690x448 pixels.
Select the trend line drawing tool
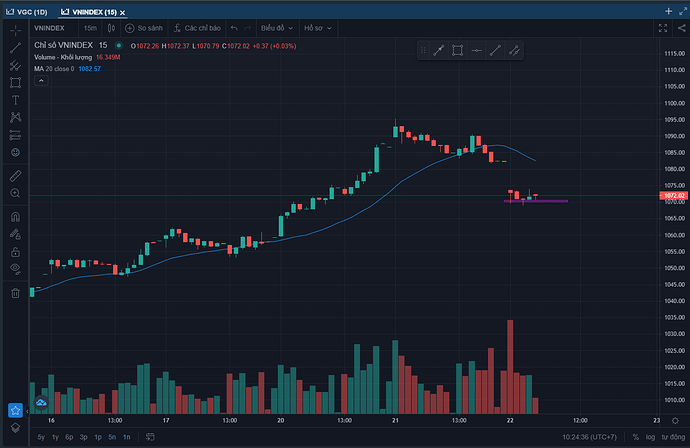pyautogui.click(x=15, y=48)
